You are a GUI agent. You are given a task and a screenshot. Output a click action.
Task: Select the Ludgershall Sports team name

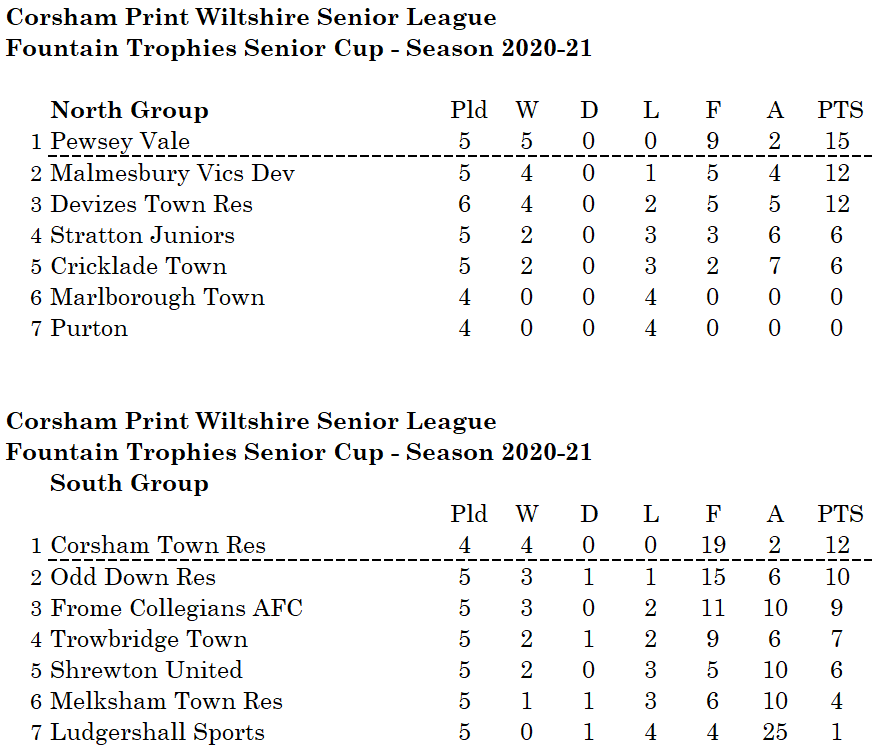click(x=157, y=732)
